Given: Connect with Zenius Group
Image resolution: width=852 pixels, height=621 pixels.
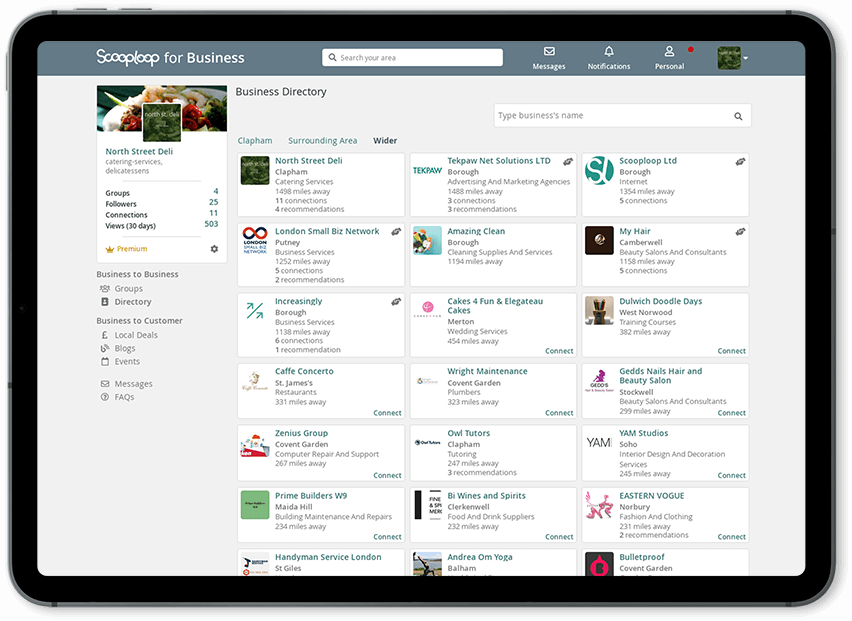Looking at the screenshot, I should point(387,475).
